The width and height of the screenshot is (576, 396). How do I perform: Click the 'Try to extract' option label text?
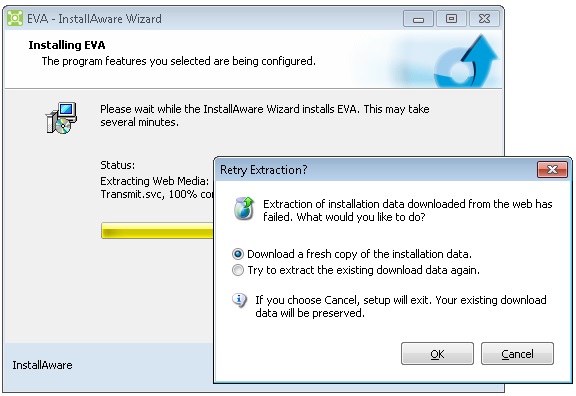click(364, 270)
